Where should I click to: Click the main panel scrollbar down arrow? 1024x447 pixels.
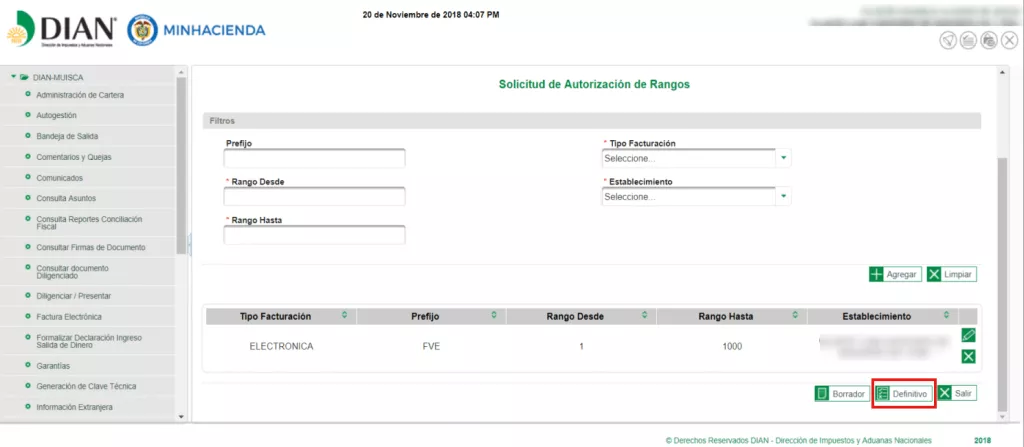pyautogui.click(x=1003, y=416)
